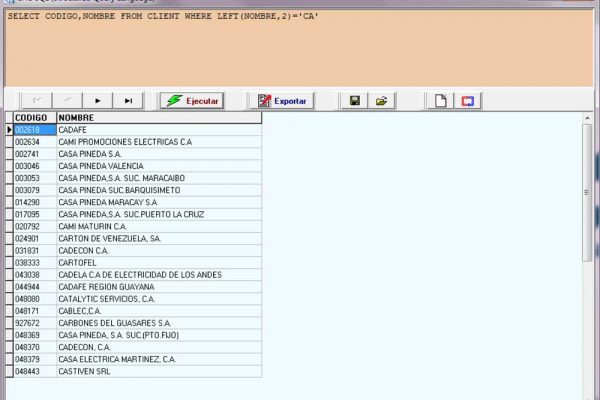
Task: Save query using floppy disk icon
Action: (x=355, y=101)
